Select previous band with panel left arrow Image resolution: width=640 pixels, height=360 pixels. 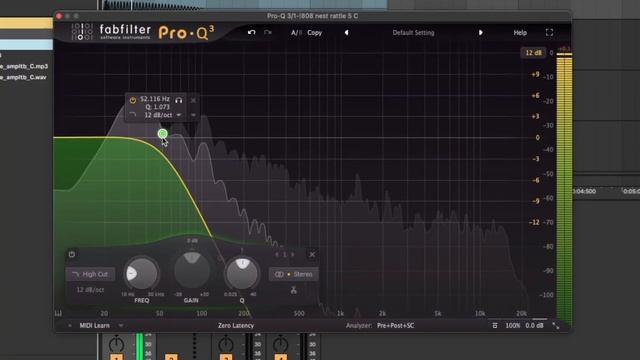pyautogui.click(x=277, y=254)
